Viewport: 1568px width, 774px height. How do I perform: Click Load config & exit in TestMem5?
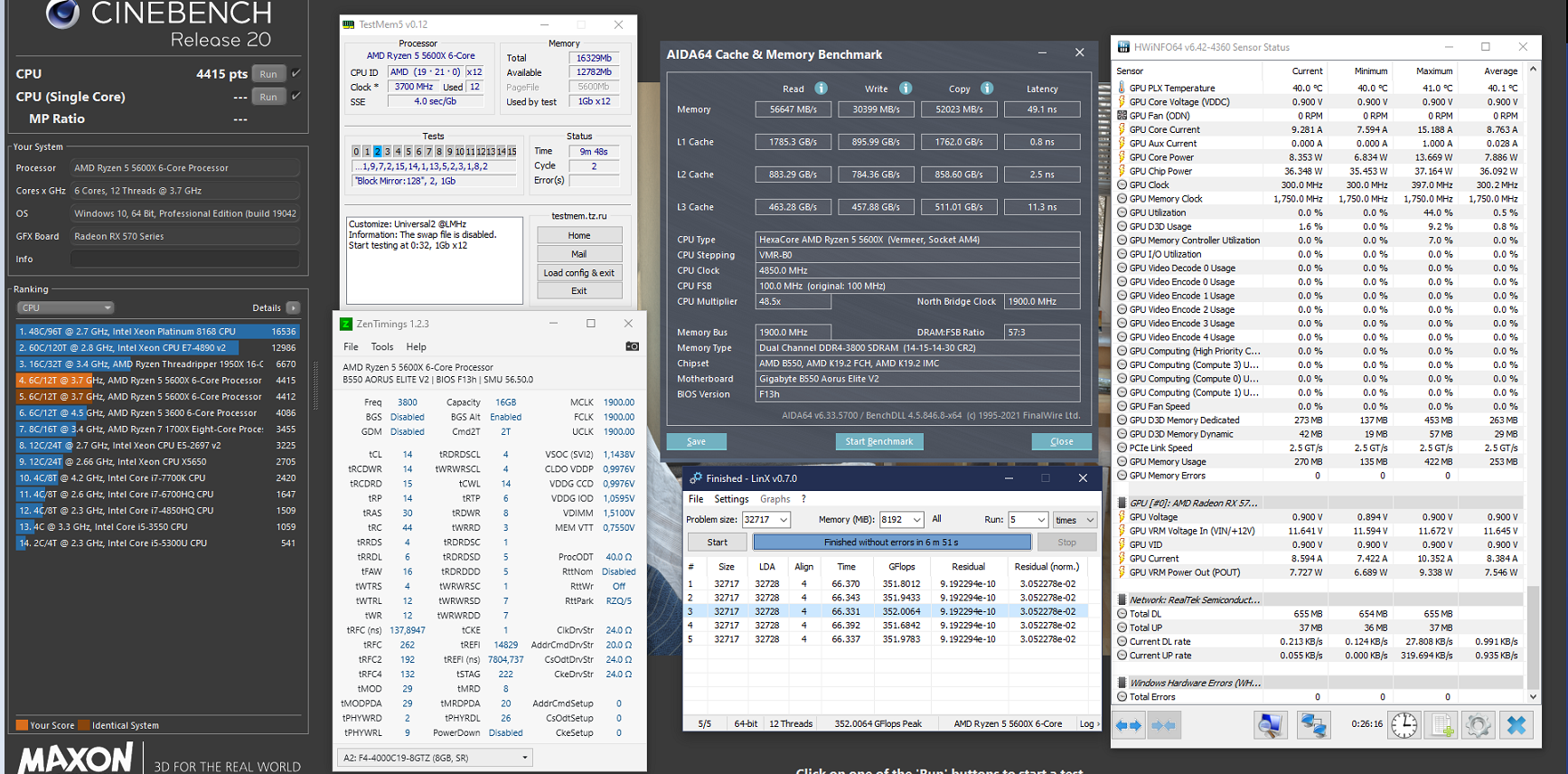point(579,273)
